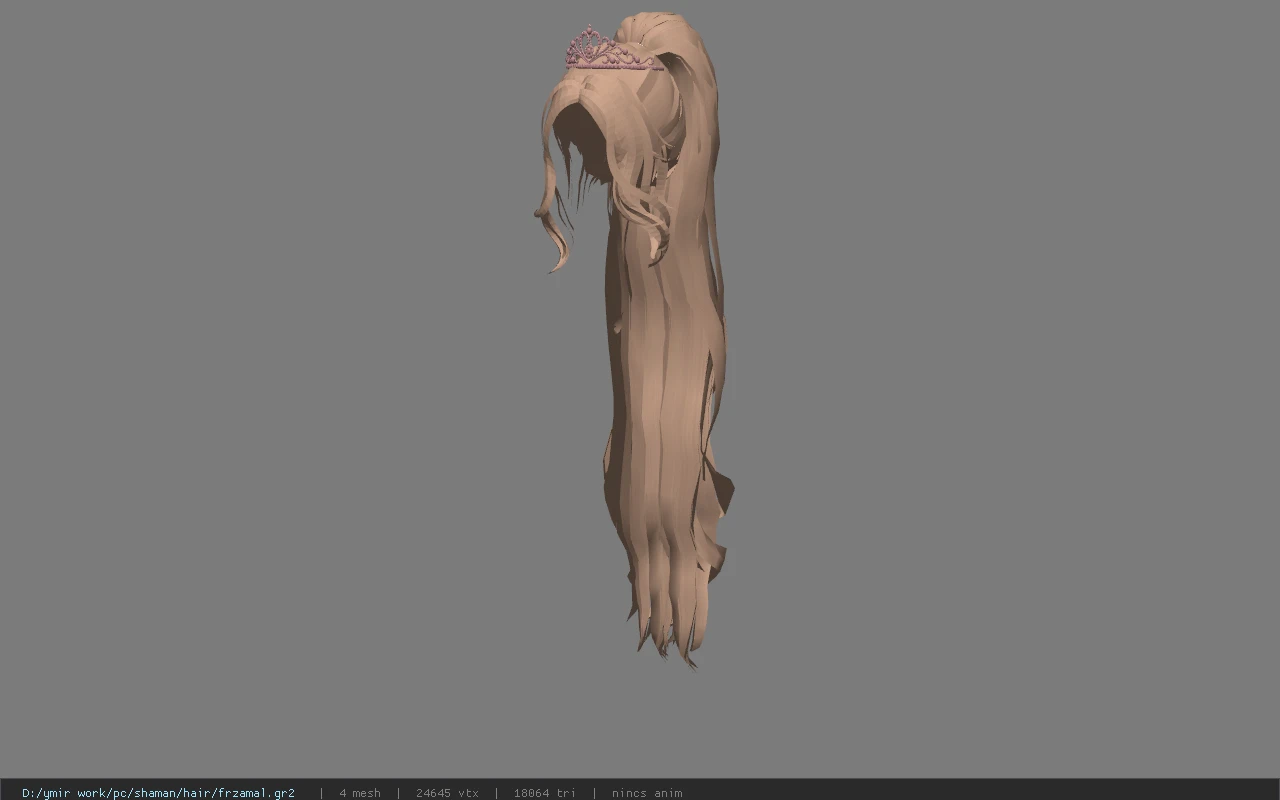The image size is (1280, 800).
Task: Click the first separator bar after the file path
Action: pyautogui.click(x=321, y=793)
